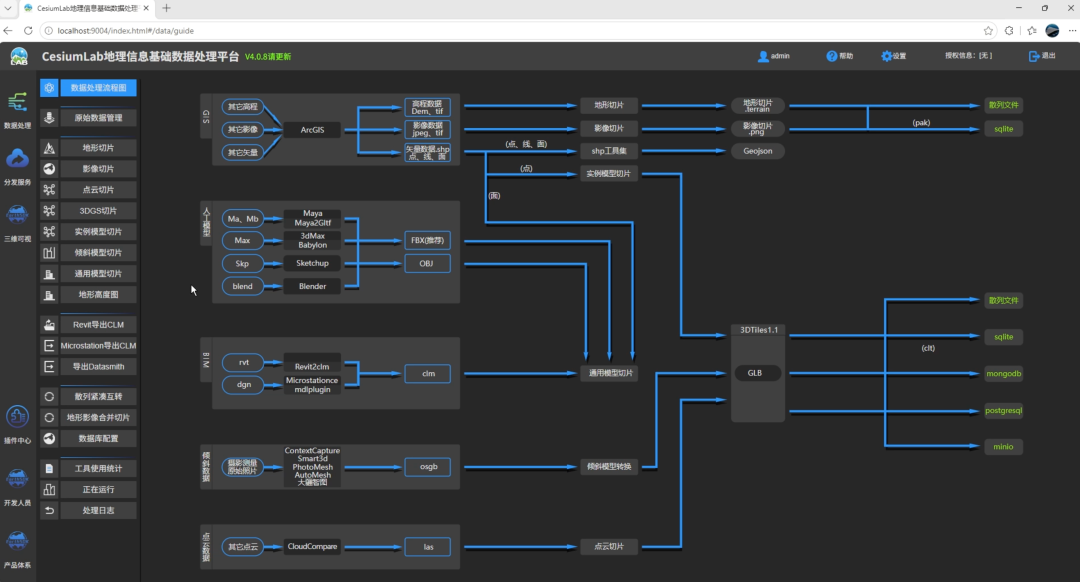Open the 数据处理 sidebar icon
This screenshot has width=1080, height=582.
[x=17, y=103]
